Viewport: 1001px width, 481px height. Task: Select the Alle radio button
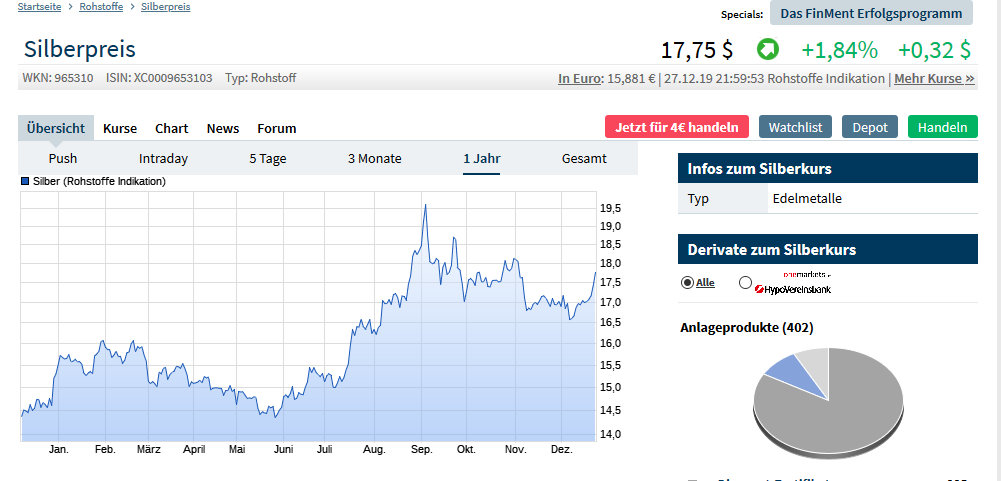point(687,283)
